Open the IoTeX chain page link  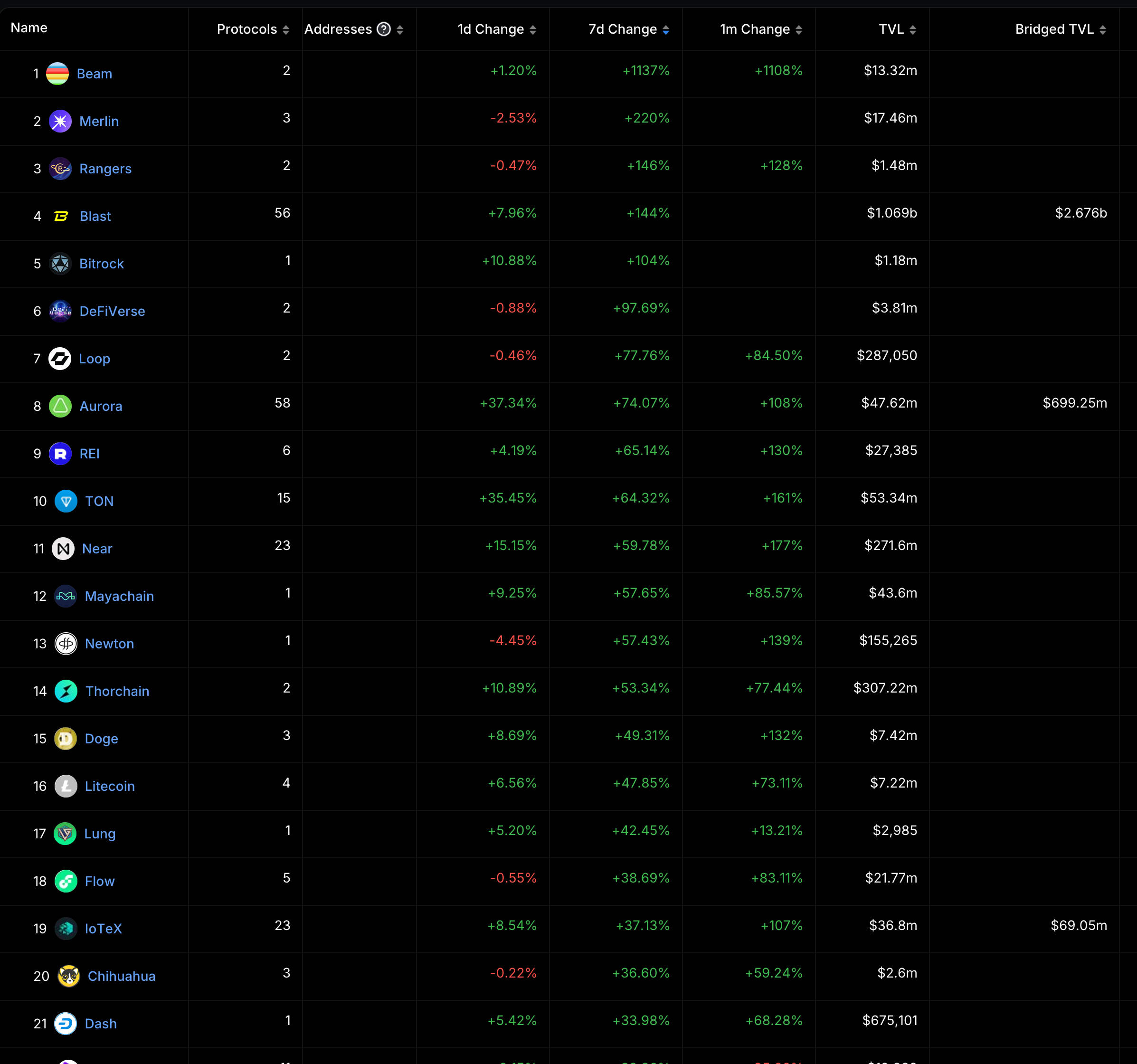(103, 929)
